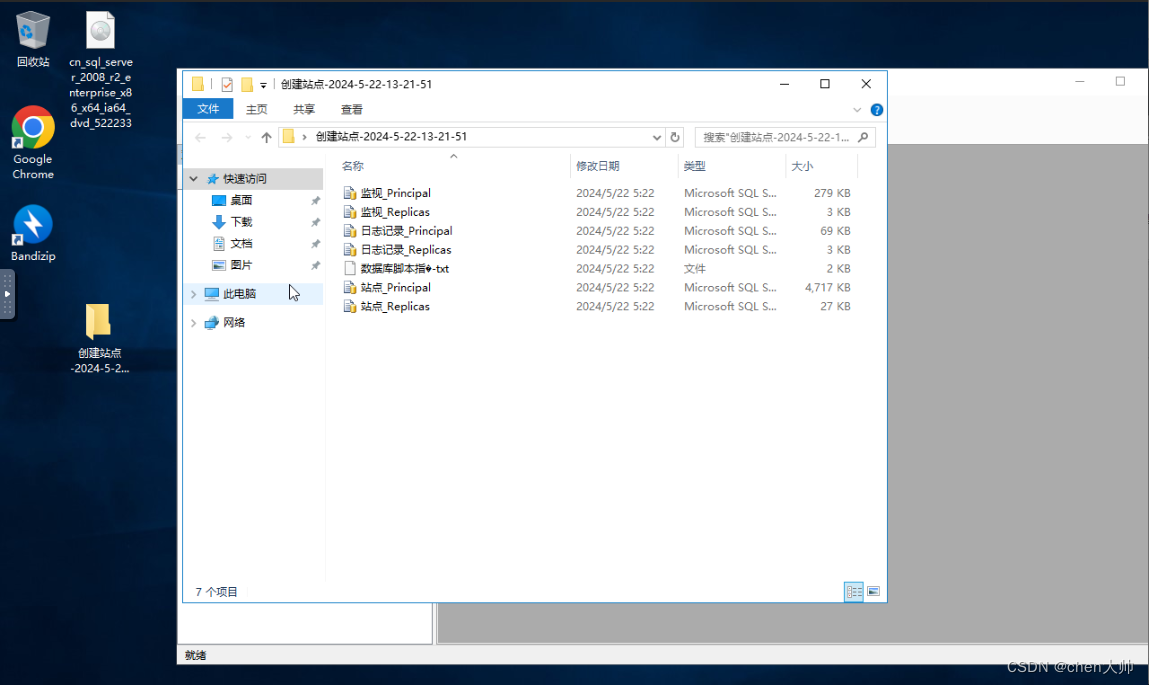The width and height of the screenshot is (1149, 685).
Task: Switch to large icons view layout
Action: click(873, 591)
